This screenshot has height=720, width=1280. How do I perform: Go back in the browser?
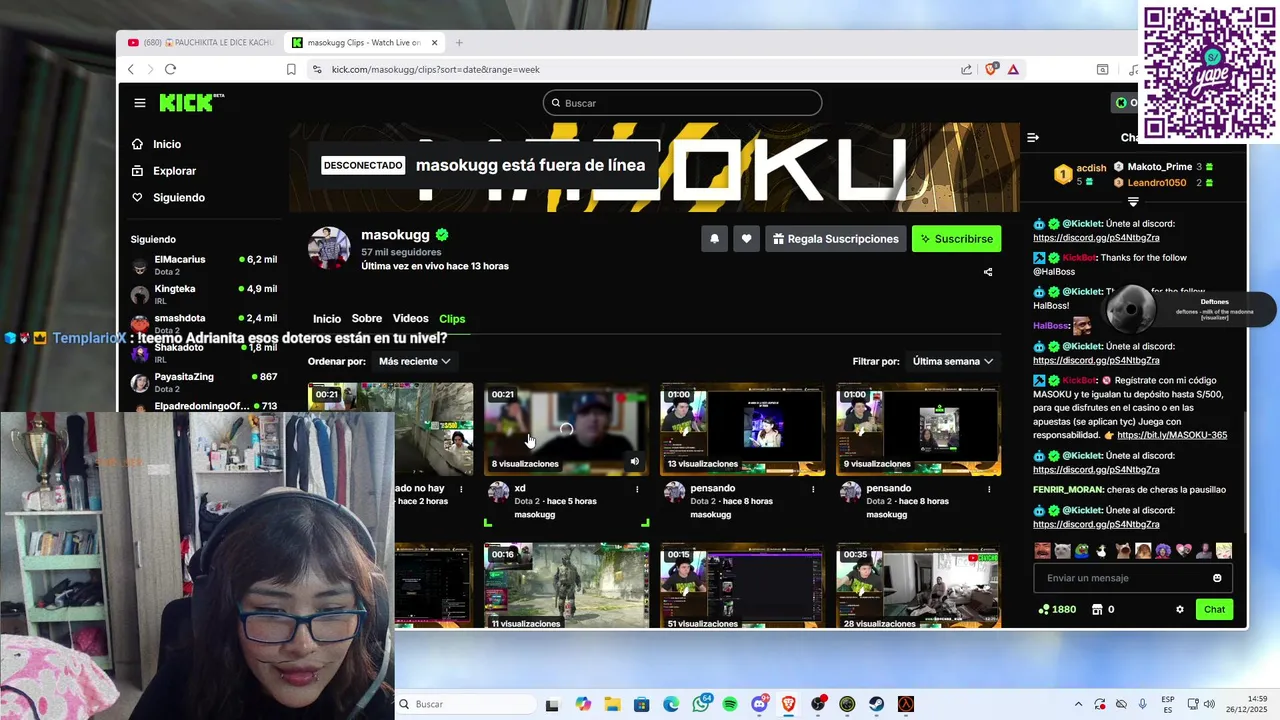(130, 69)
